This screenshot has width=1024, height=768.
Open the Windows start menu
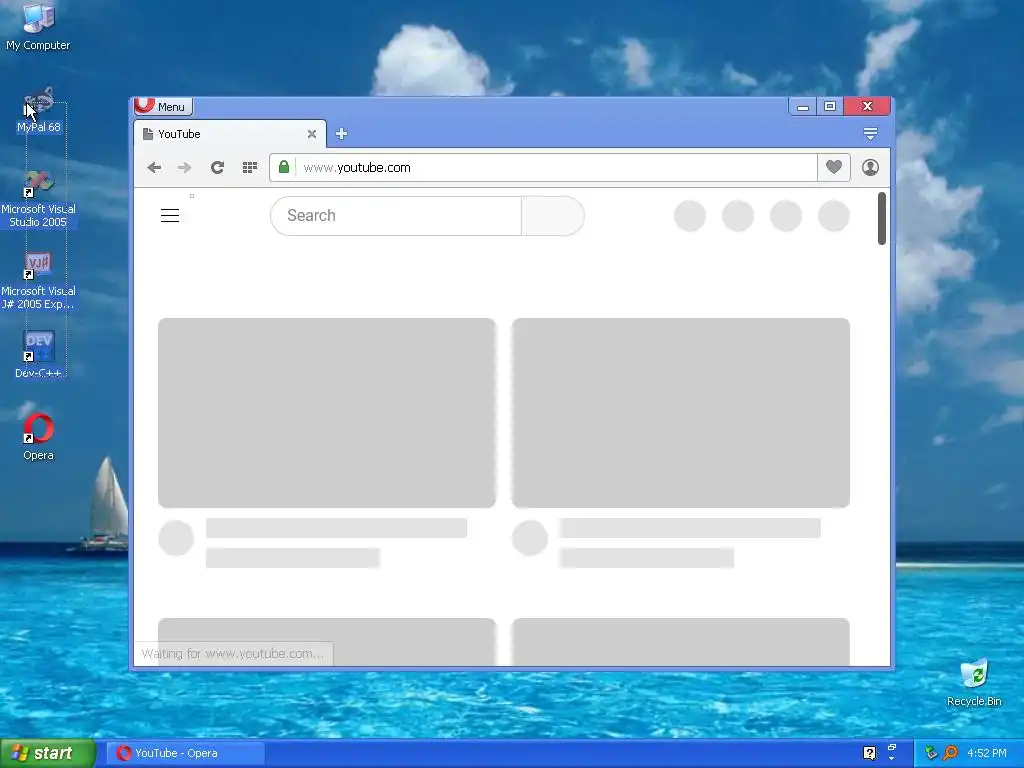click(x=48, y=753)
